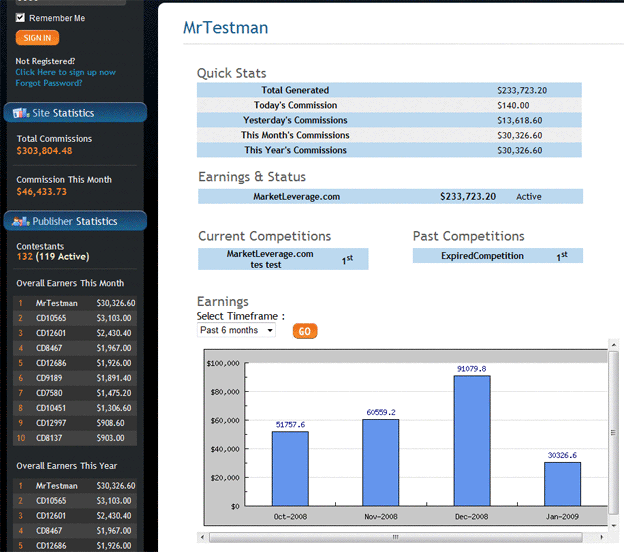
Task: Click the chart's vertical scrollbar down arrow
Action: point(613,526)
